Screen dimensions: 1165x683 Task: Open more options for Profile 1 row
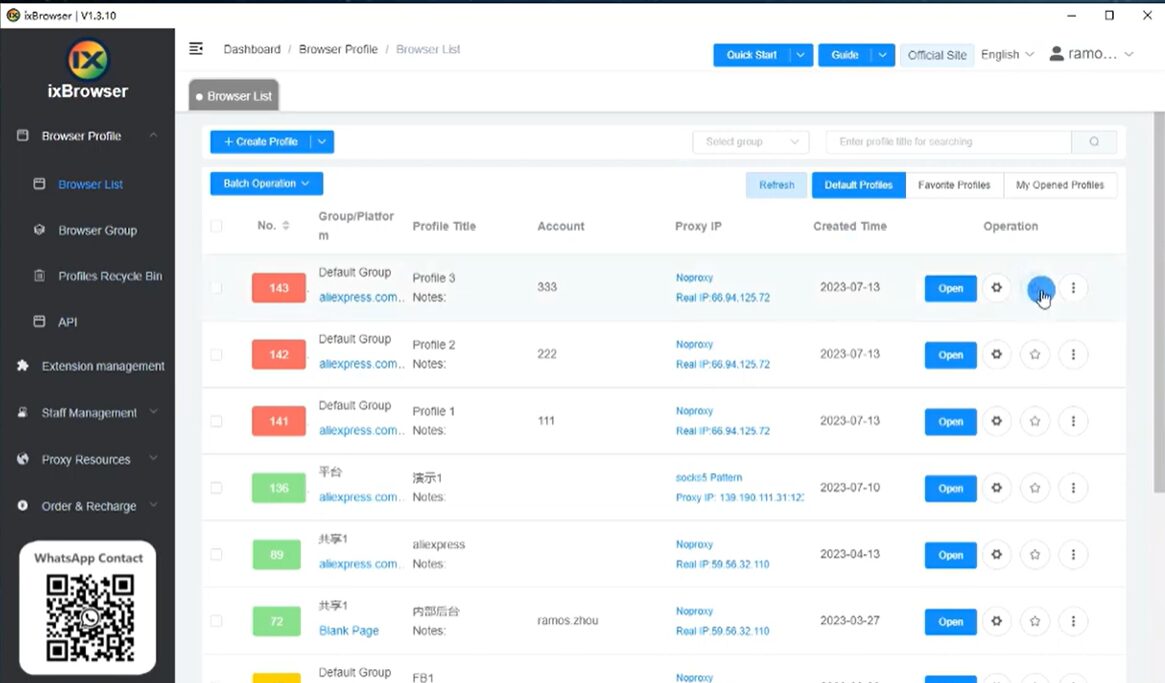(1073, 421)
